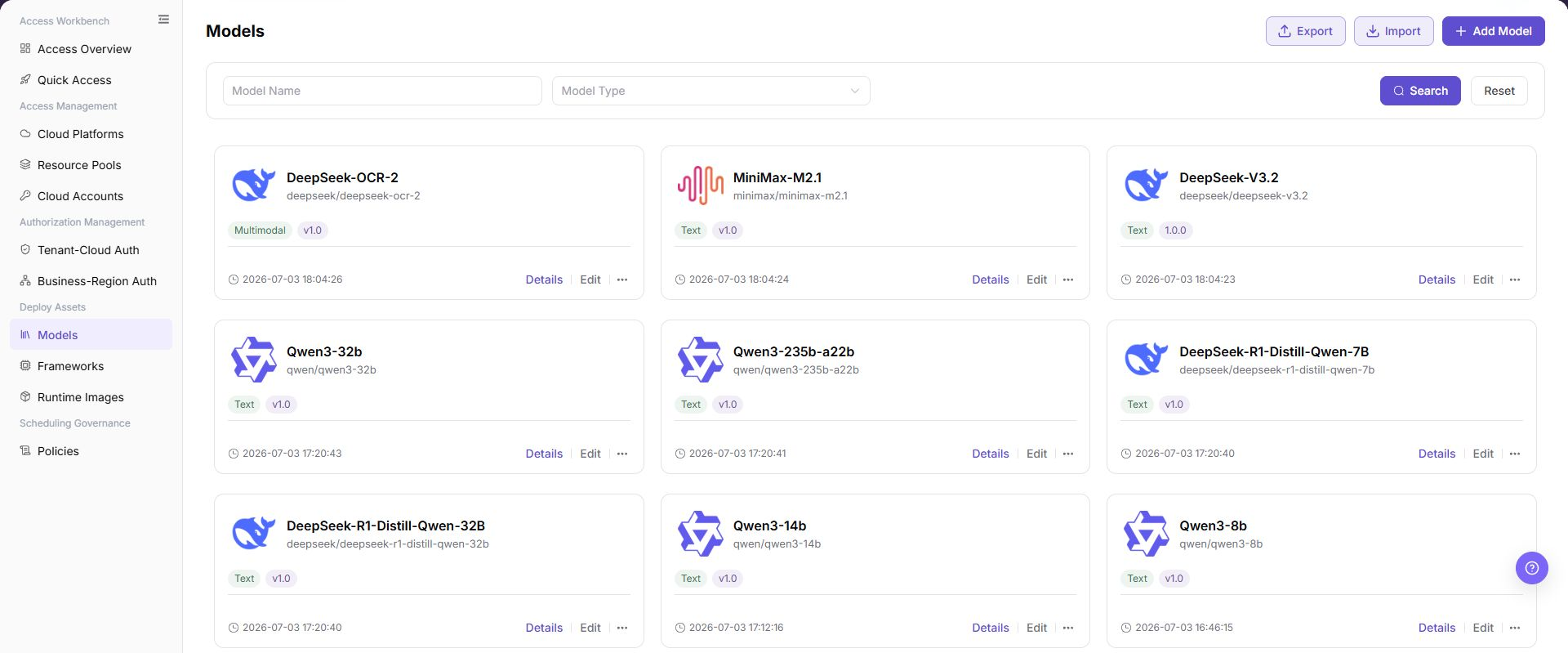View Details for DeepSeek-R1-Distill-Qwen-7B
Image resolution: width=1568 pixels, height=653 pixels.
(1437, 454)
